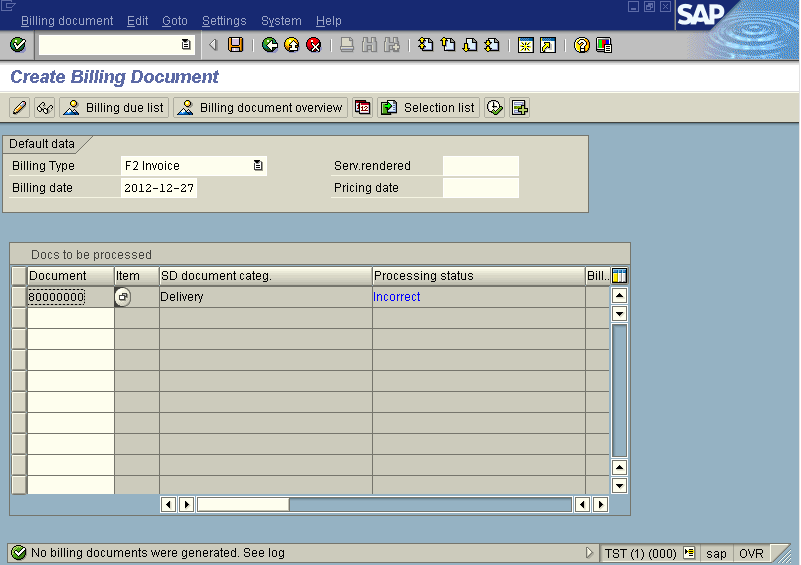Click the red Cancel icon

coord(313,45)
